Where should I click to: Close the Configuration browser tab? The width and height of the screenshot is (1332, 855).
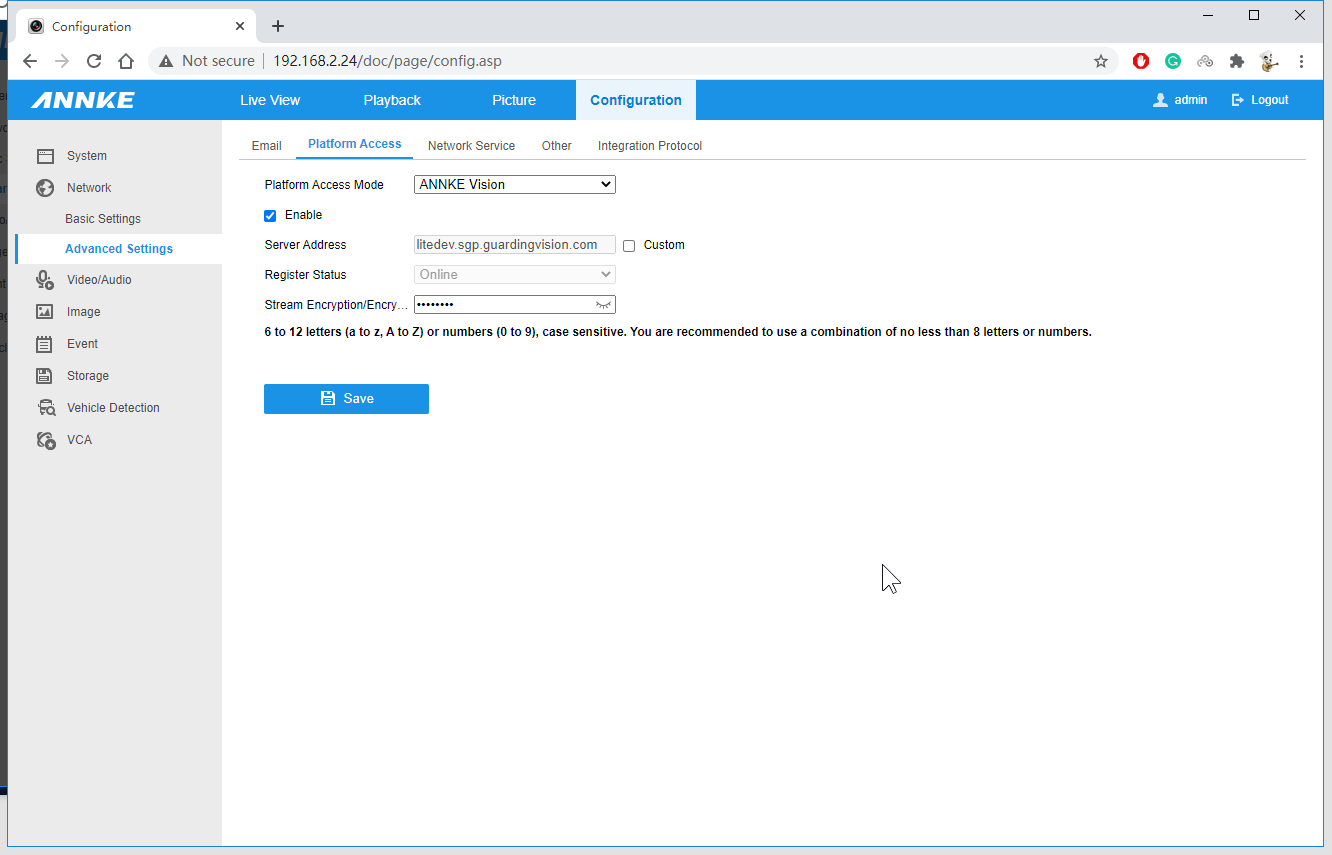(240, 26)
